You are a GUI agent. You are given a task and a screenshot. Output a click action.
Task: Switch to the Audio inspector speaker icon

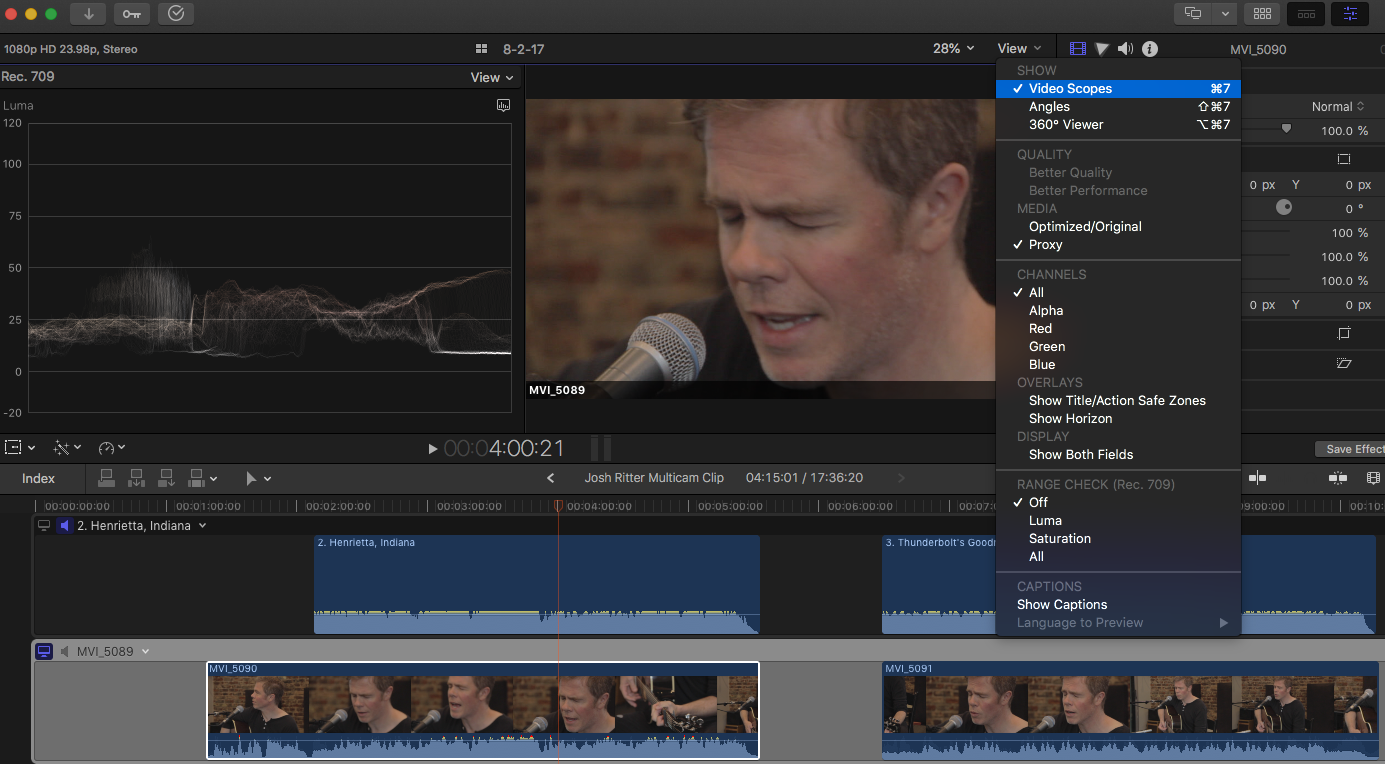pyautogui.click(x=1125, y=49)
